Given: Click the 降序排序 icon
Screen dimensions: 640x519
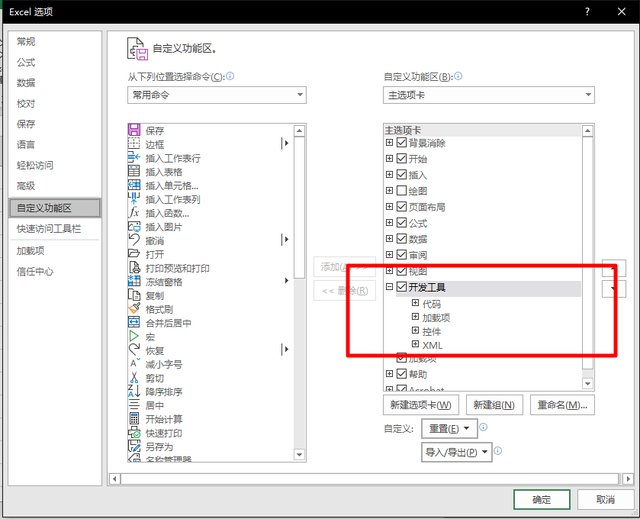Looking at the screenshot, I should coord(134,391).
